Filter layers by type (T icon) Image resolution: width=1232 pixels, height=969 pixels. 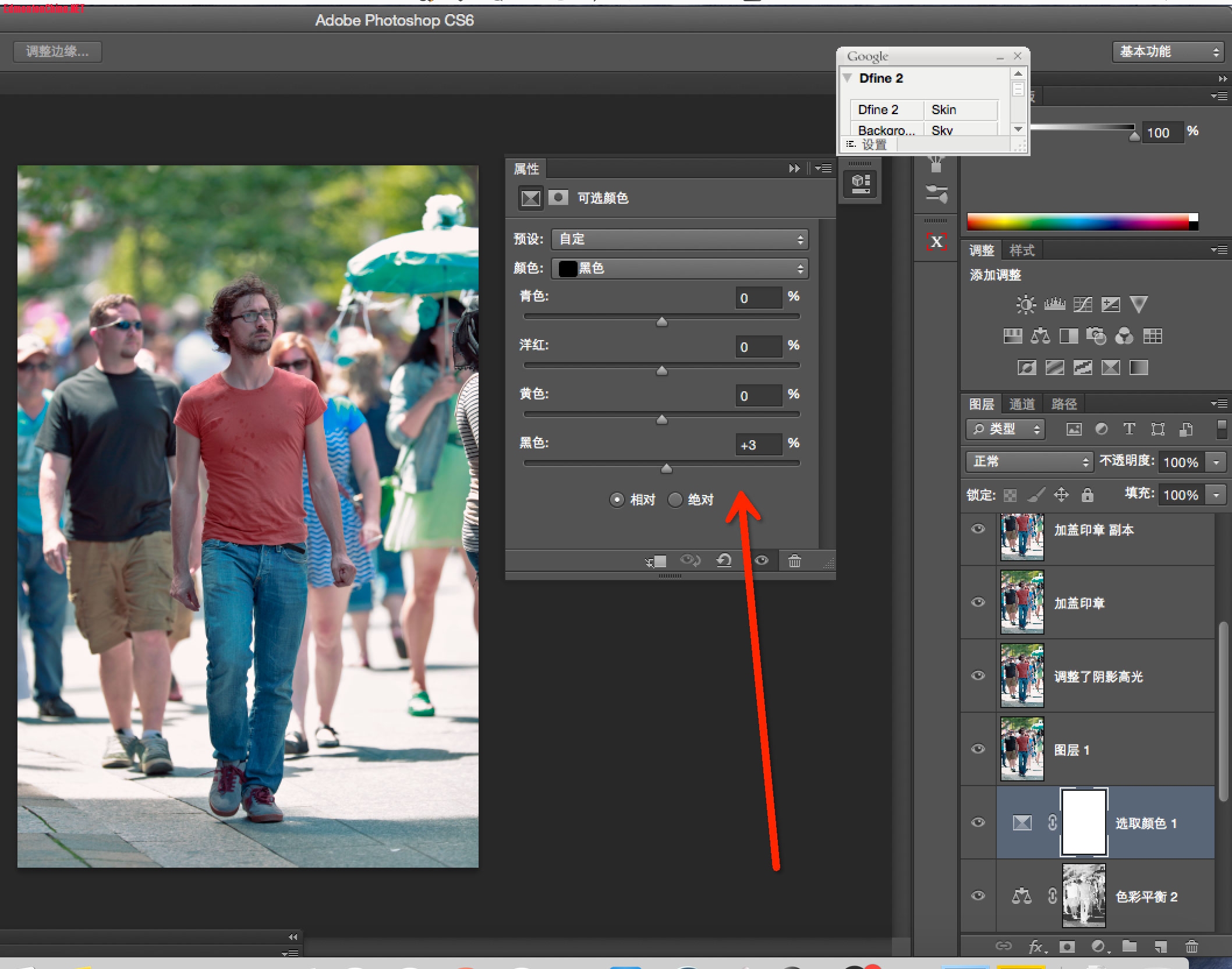(x=1129, y=429)
